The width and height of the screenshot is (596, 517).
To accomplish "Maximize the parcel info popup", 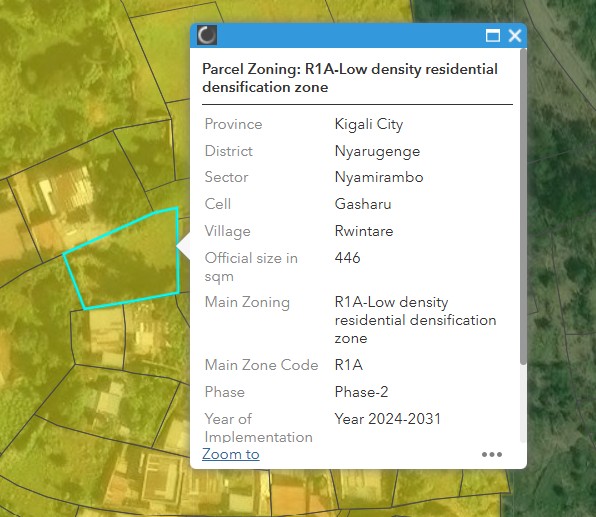I will tap(493, 36).
